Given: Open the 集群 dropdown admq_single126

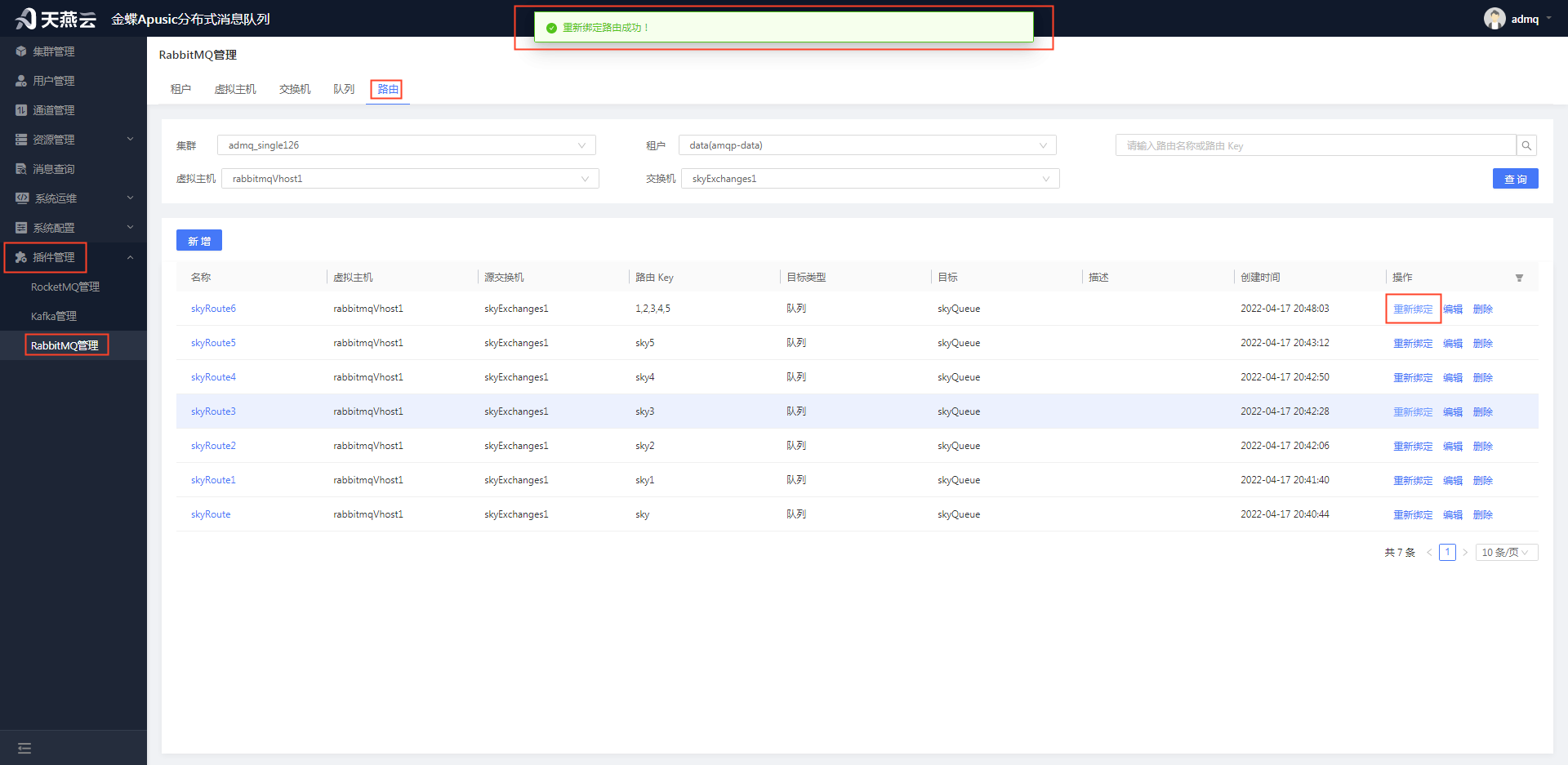Looking at the screenshot, I should [407, 145].
